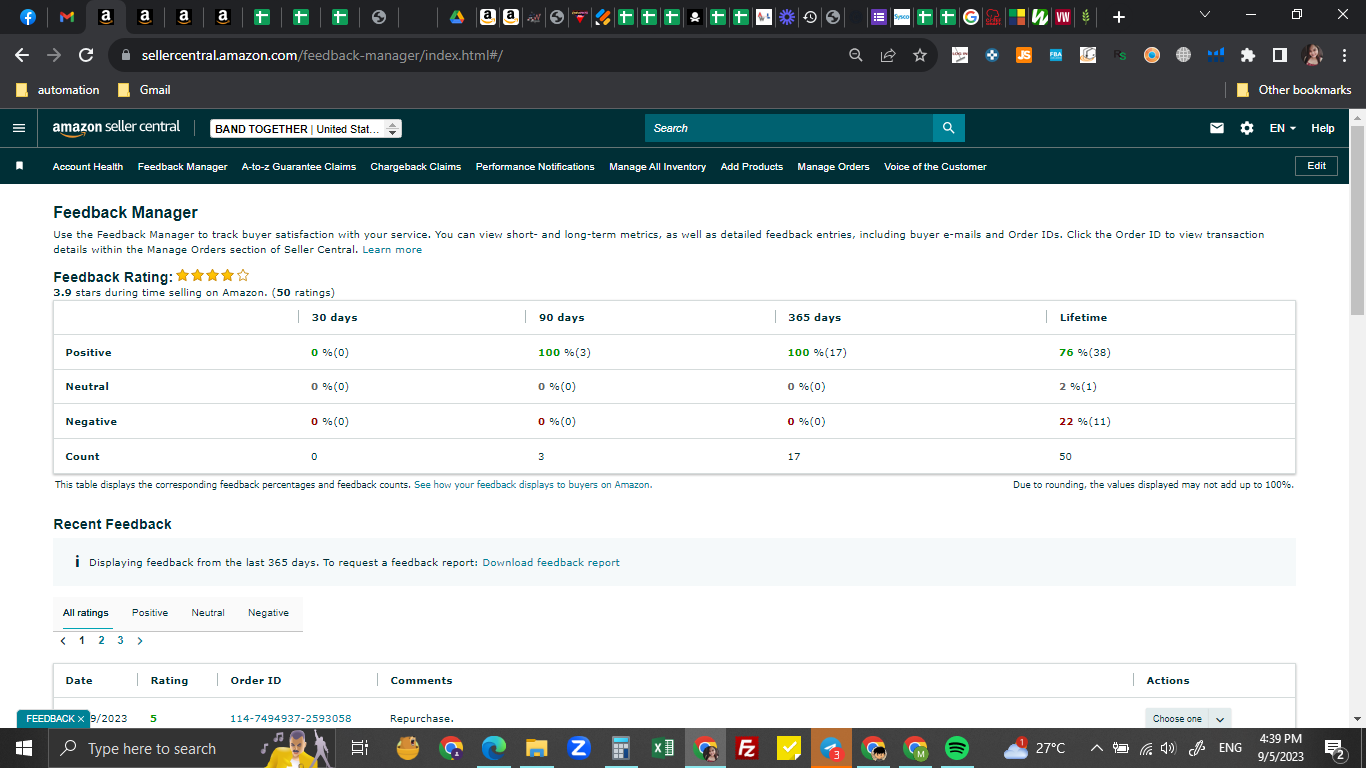Open Voice of the Customer
This screenshot has width=1366, height=768.
[935, 167]
